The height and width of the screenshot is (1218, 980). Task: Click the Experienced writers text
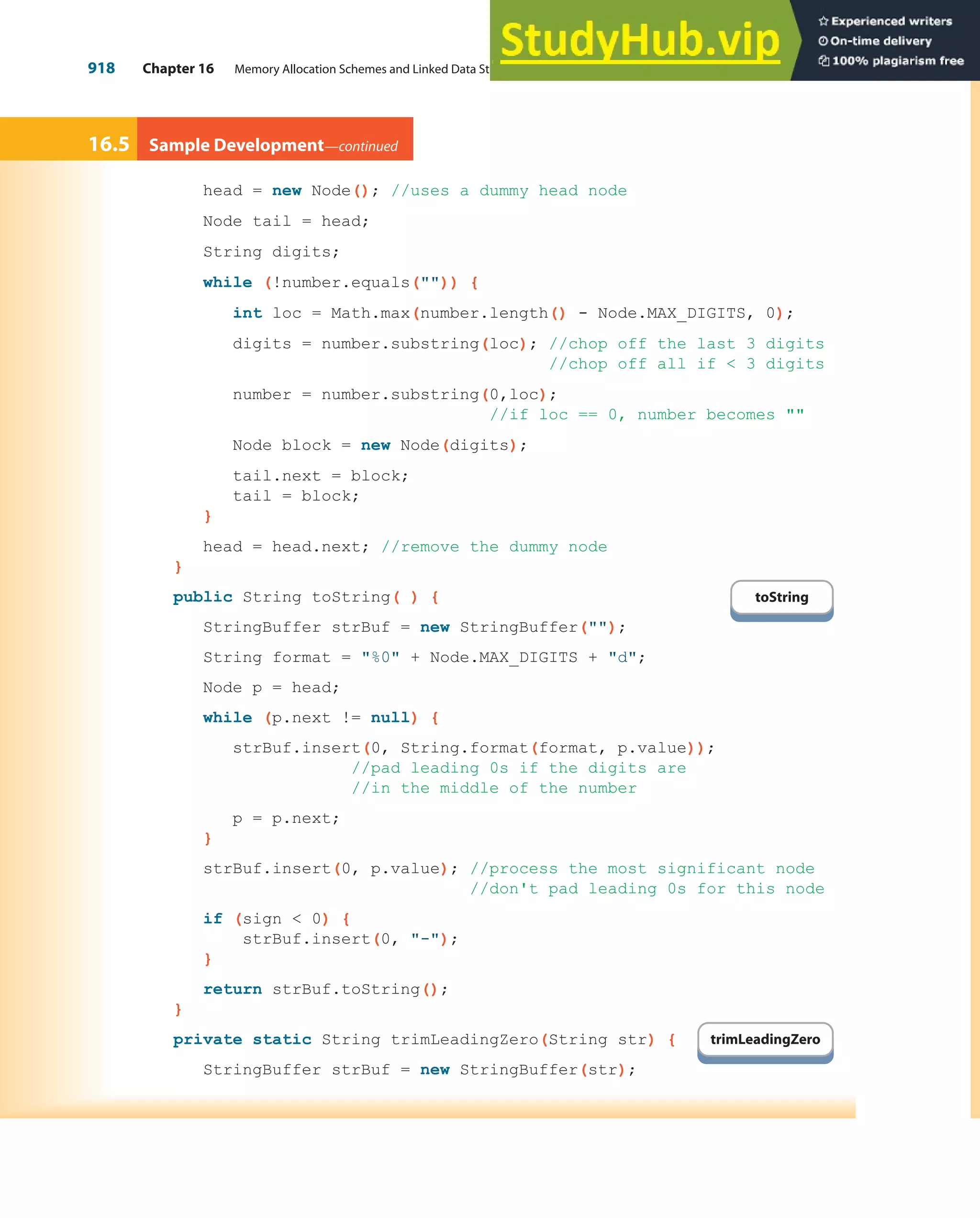[891, 22]
